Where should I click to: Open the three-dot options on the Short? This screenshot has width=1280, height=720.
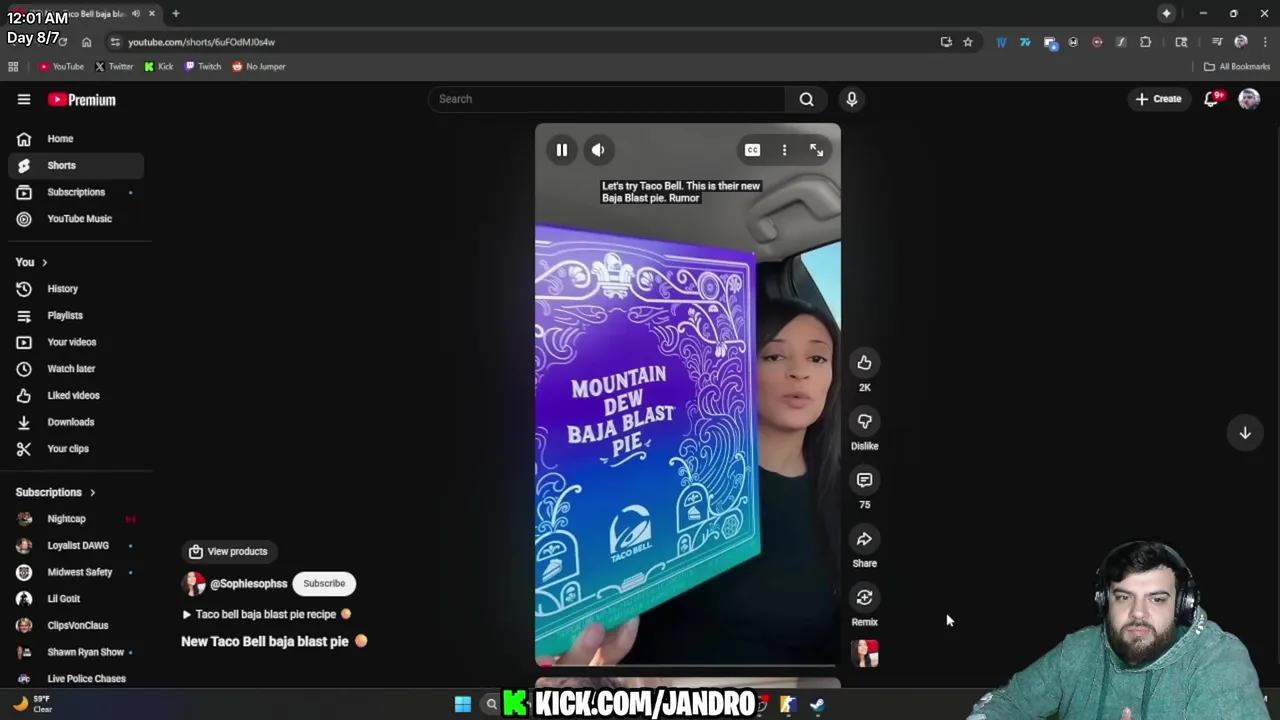[x=784, y=150]
